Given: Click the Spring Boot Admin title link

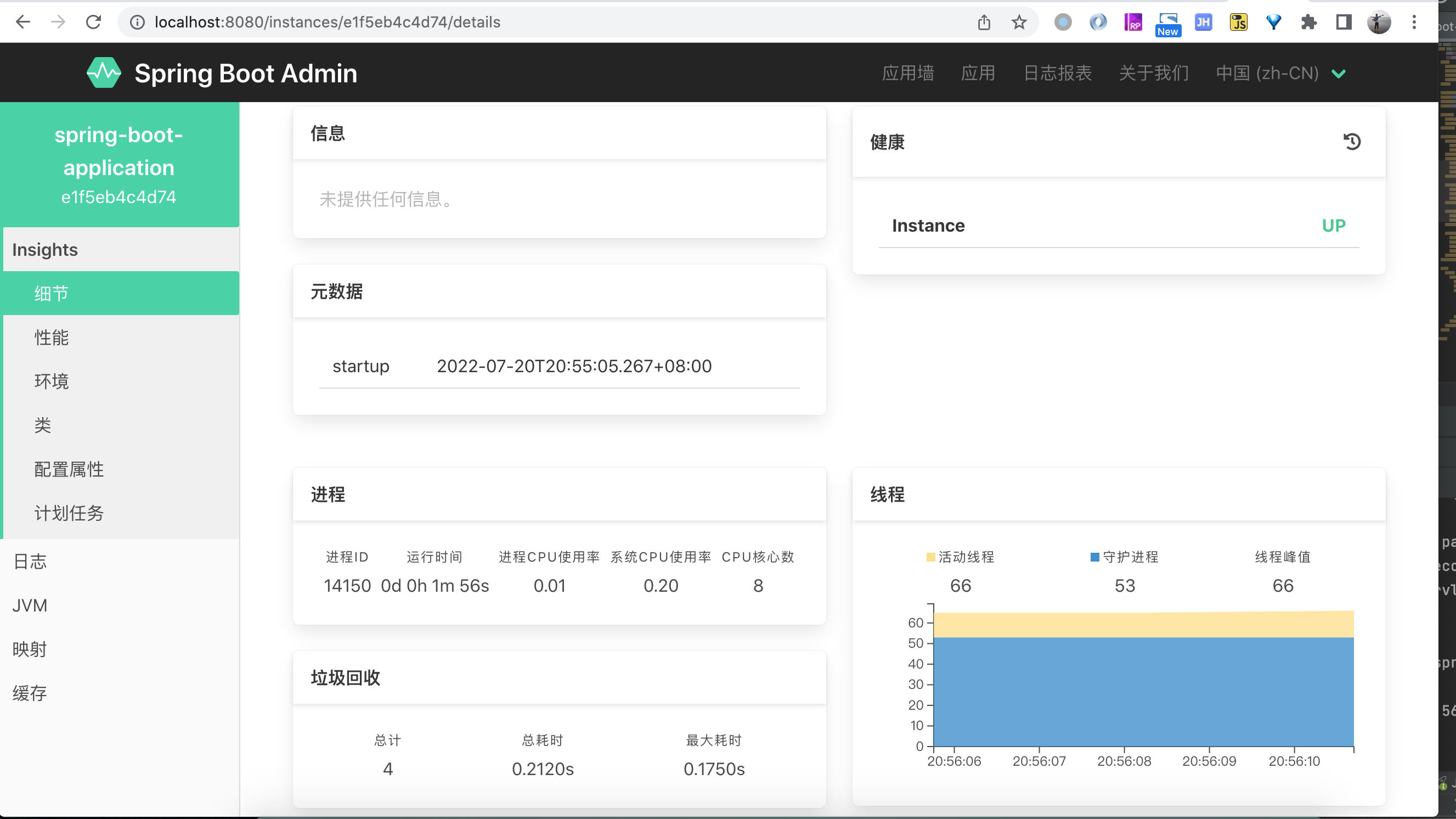Looking at the screenshot, I should pyautogui.click(x=246, y=73).
